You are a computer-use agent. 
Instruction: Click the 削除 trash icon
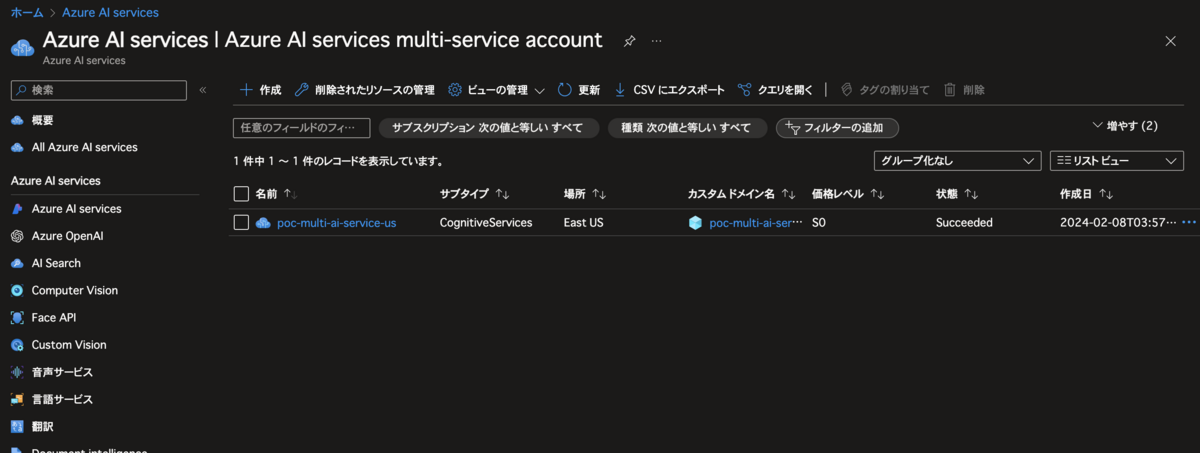tap(950, 90)
